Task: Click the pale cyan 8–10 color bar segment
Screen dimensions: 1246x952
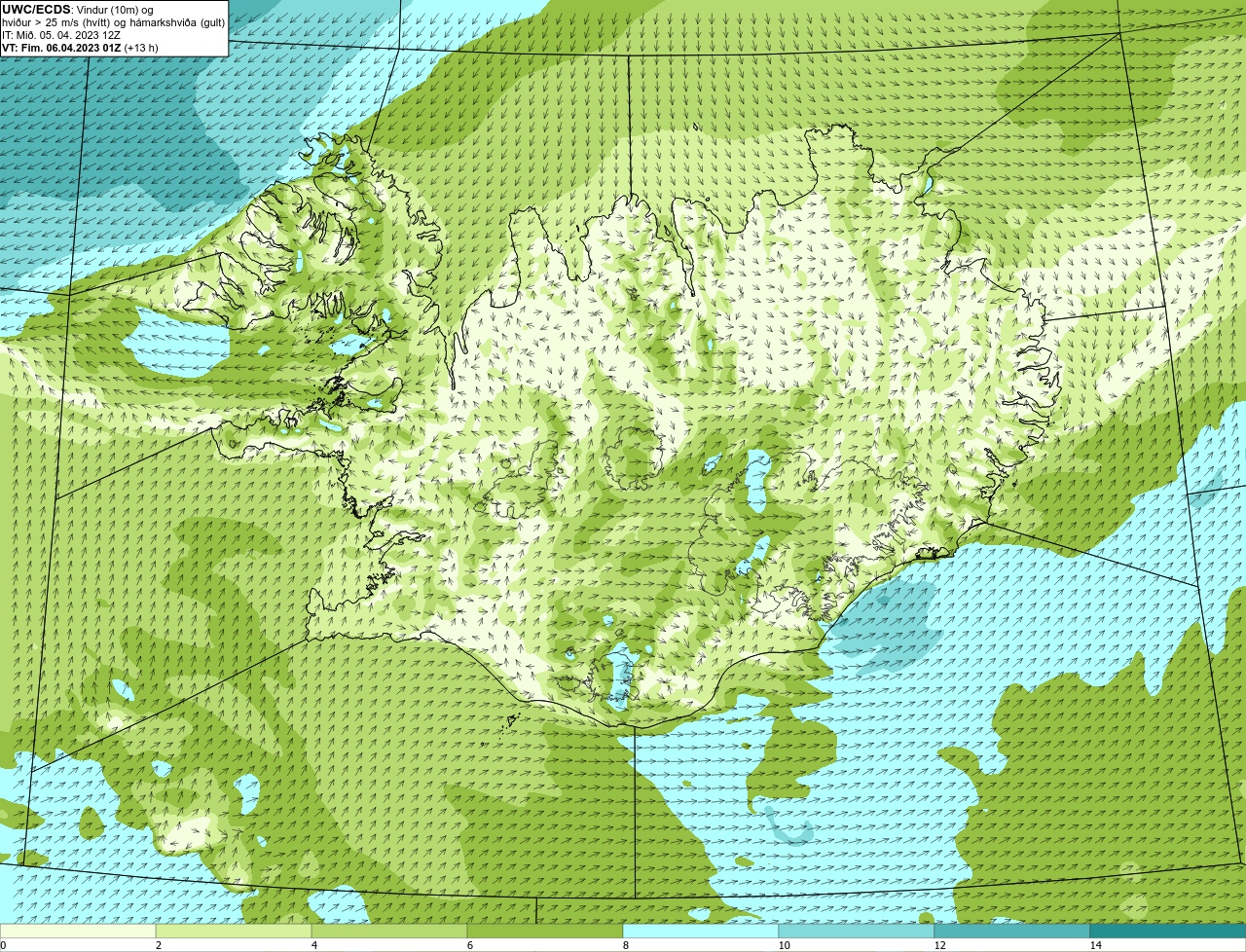Action: pyautogui.click(x=701, y=931)
